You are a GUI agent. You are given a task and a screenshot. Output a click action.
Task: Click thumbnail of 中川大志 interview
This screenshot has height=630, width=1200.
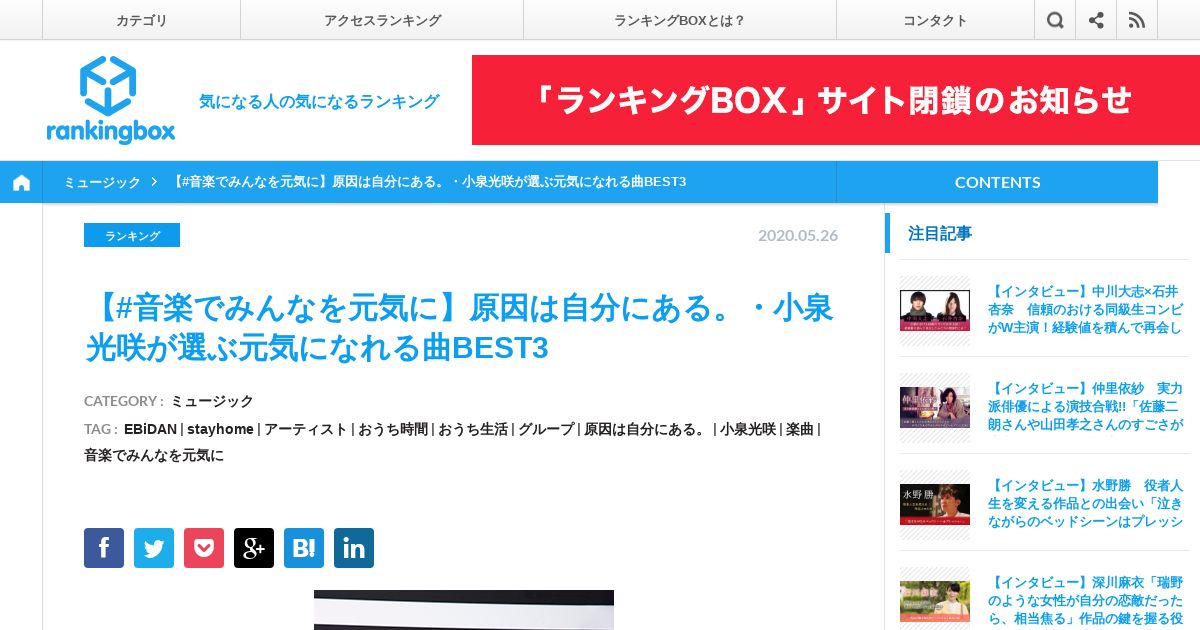point(935,310)
